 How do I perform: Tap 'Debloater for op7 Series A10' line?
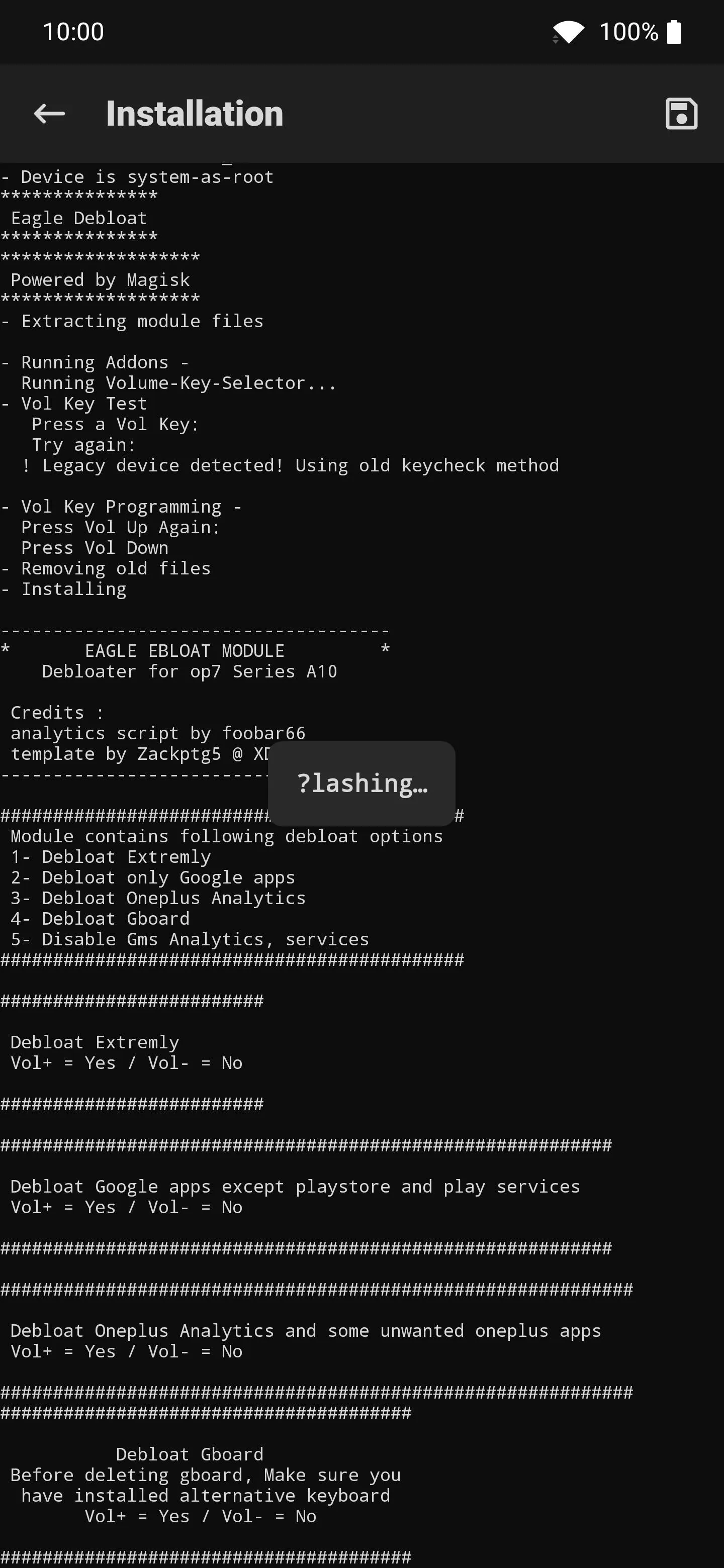(x=190, y=671)
